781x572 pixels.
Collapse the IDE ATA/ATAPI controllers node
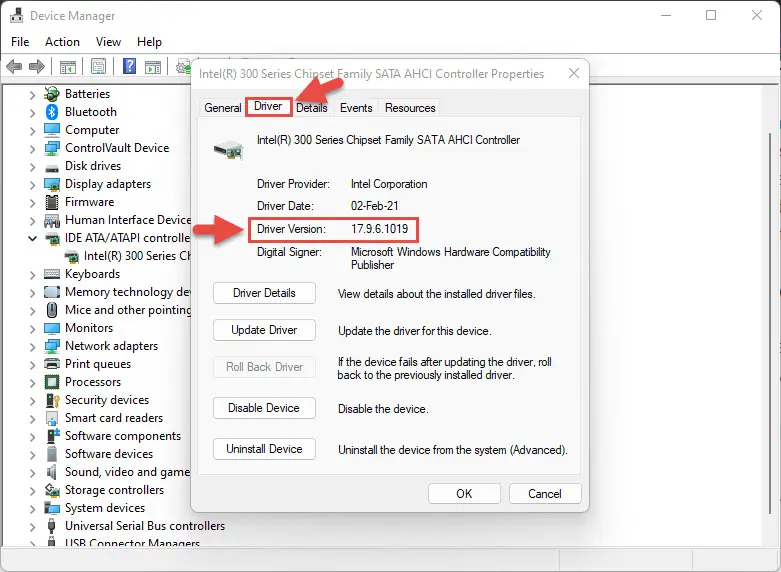coord(32,239)
